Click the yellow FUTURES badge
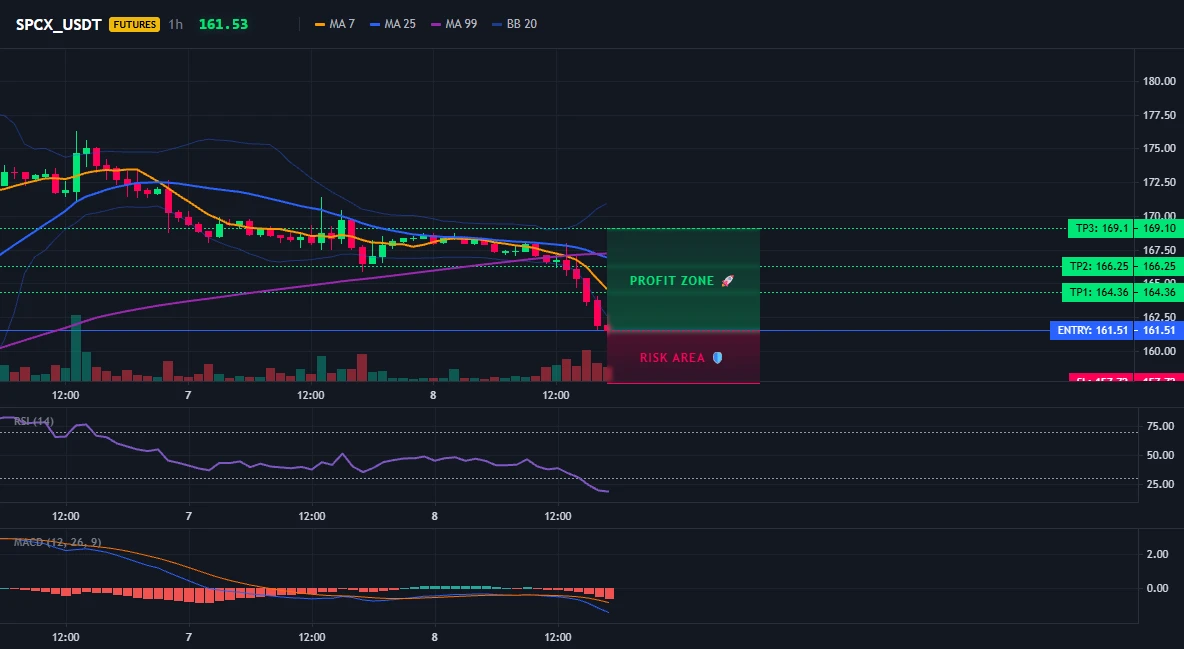 tap(134, 24)
